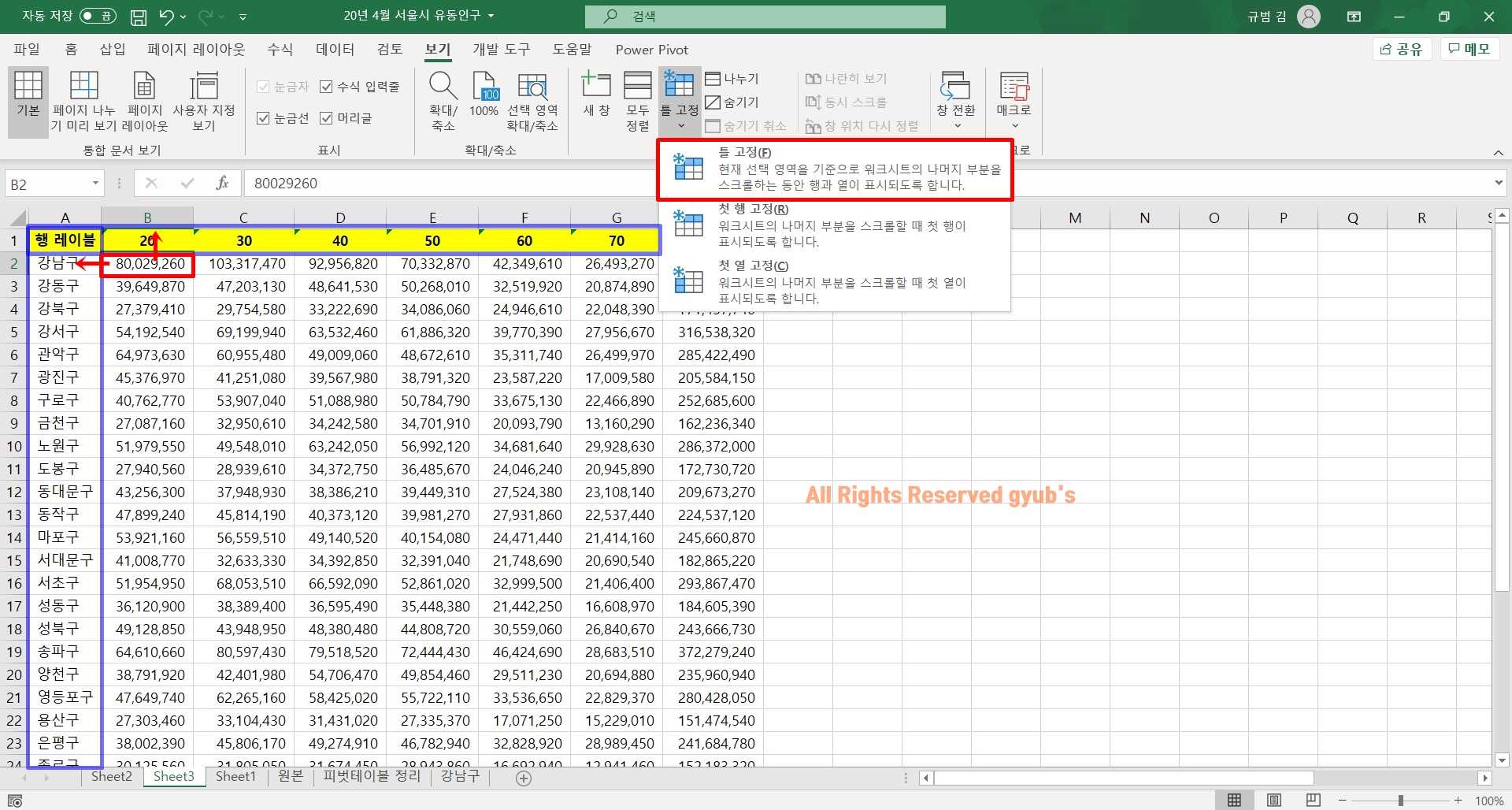Click the save icon in title bar
Image resolution: width=1512 pixels, height=810 pixels.
(x=139, y=17)
